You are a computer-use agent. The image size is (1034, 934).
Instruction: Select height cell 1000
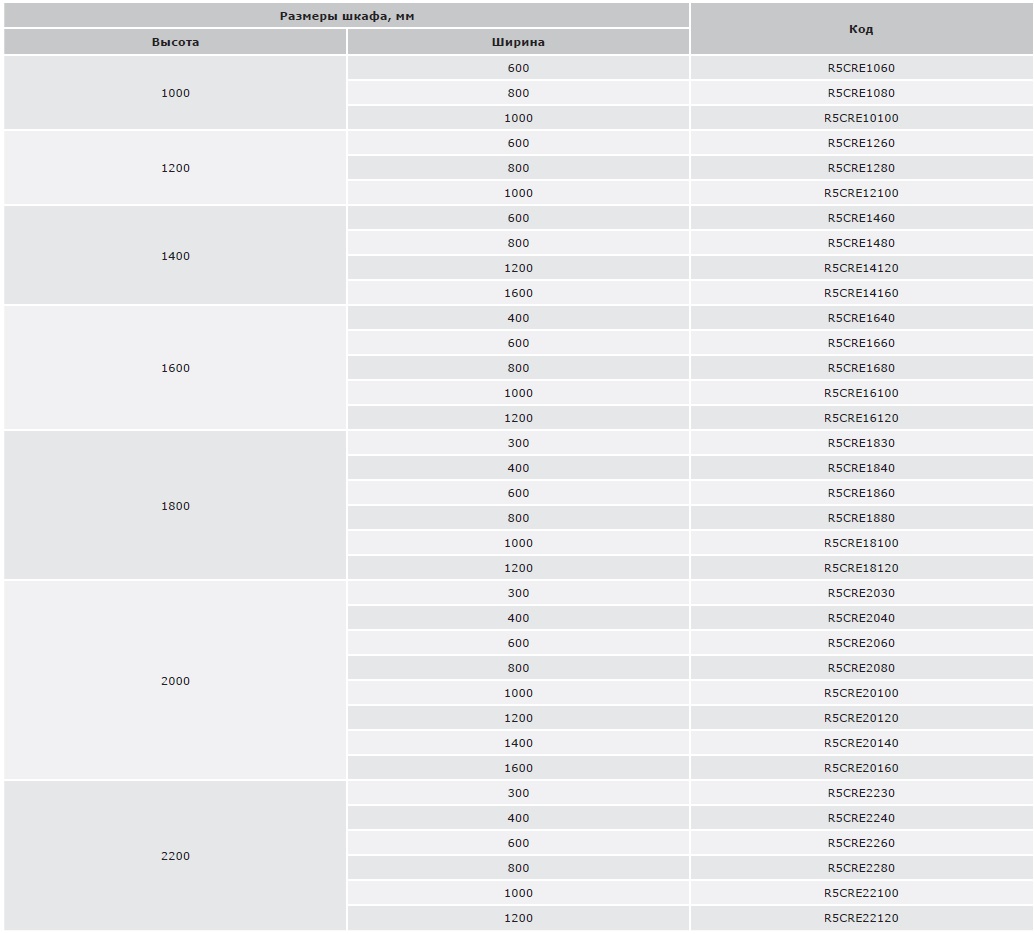click(175, 93)
